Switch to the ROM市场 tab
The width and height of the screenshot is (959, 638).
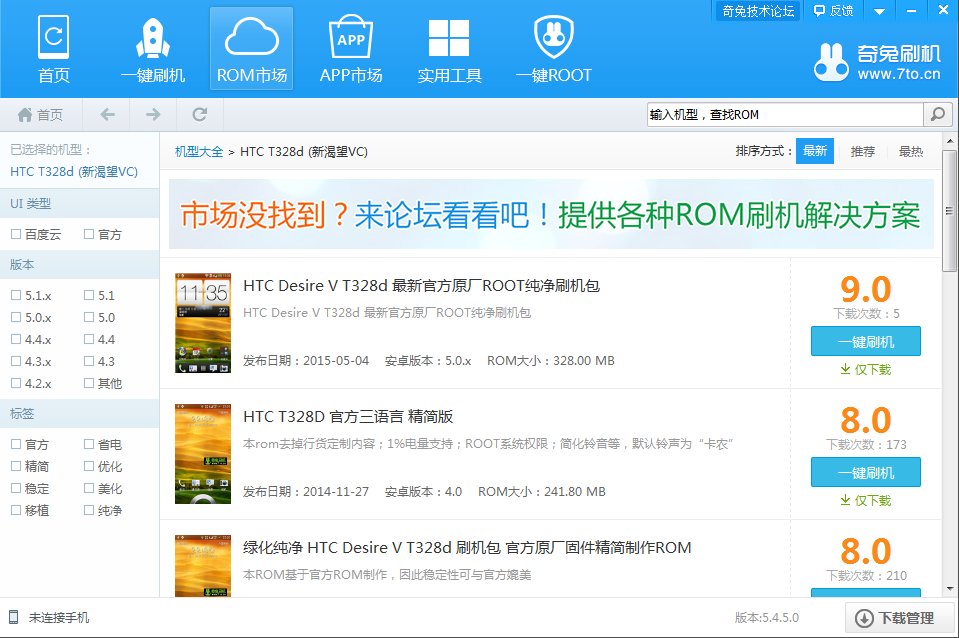251,48
